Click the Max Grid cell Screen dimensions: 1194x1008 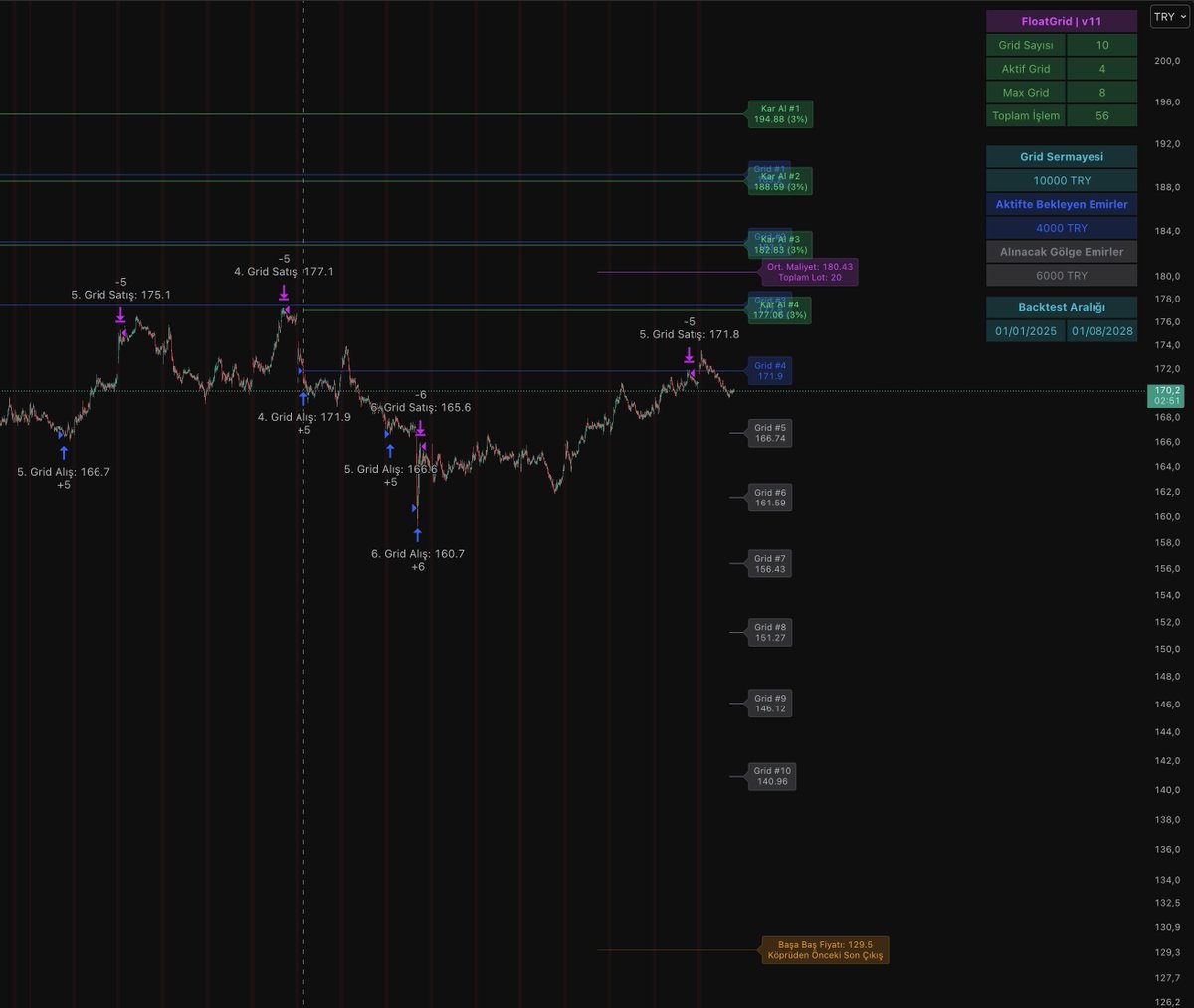point(1026,93)
